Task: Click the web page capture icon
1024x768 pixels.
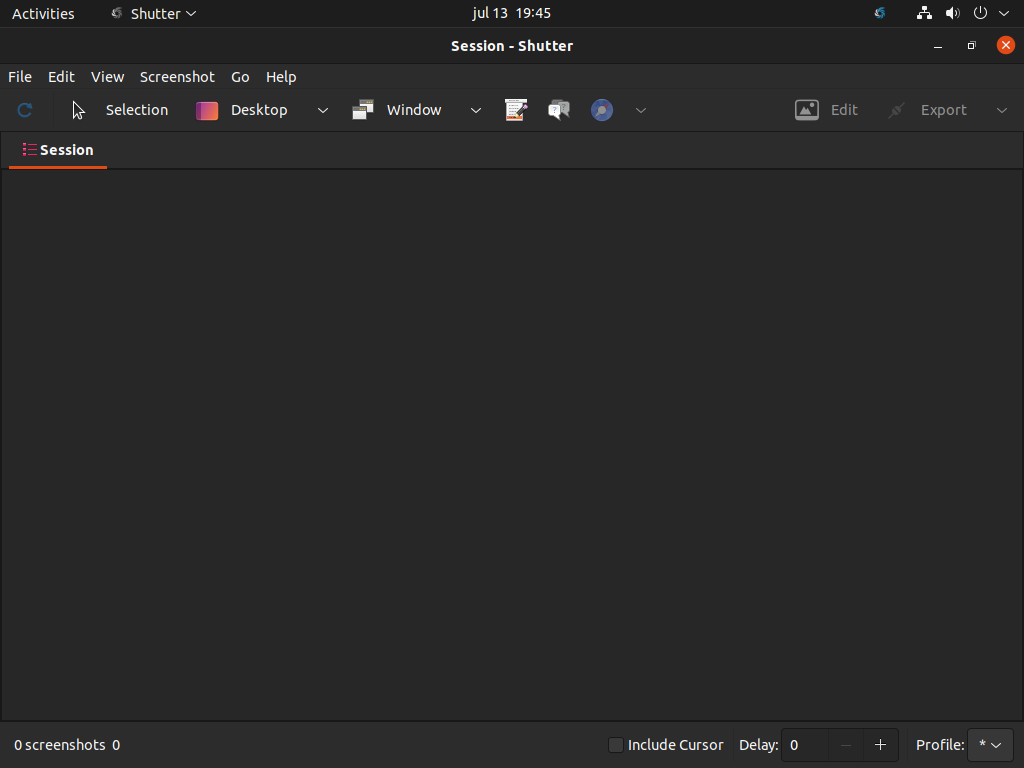Action: click(602, 110)
